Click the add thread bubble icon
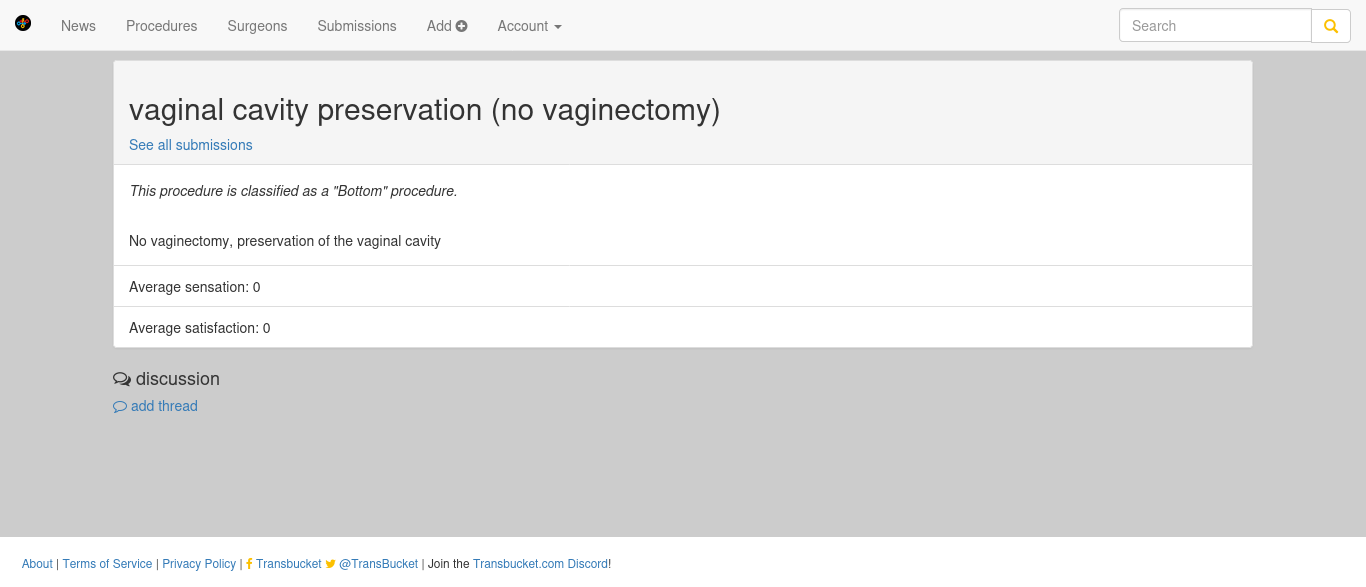Image resolution: width=1366 pixels, height=587 pixels. point(120,407)
